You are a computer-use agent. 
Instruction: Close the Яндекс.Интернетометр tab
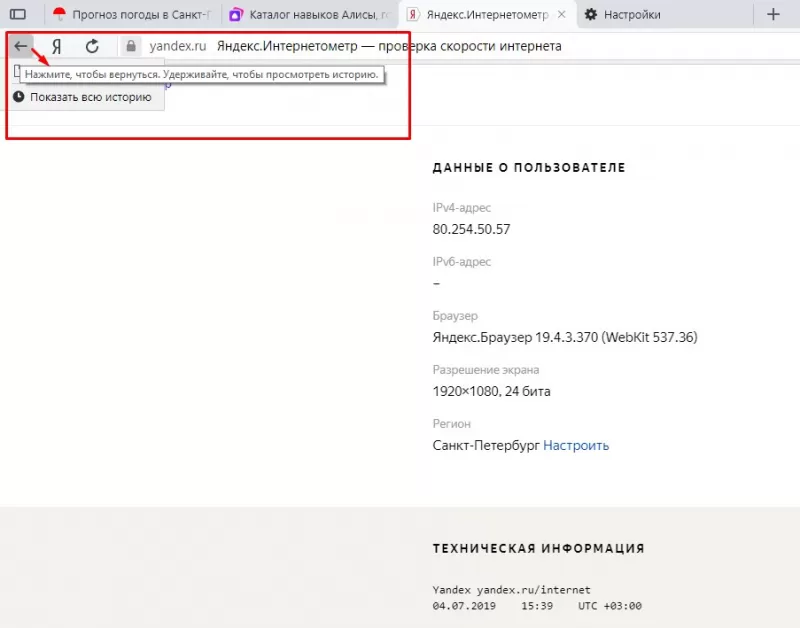(563, 14)
